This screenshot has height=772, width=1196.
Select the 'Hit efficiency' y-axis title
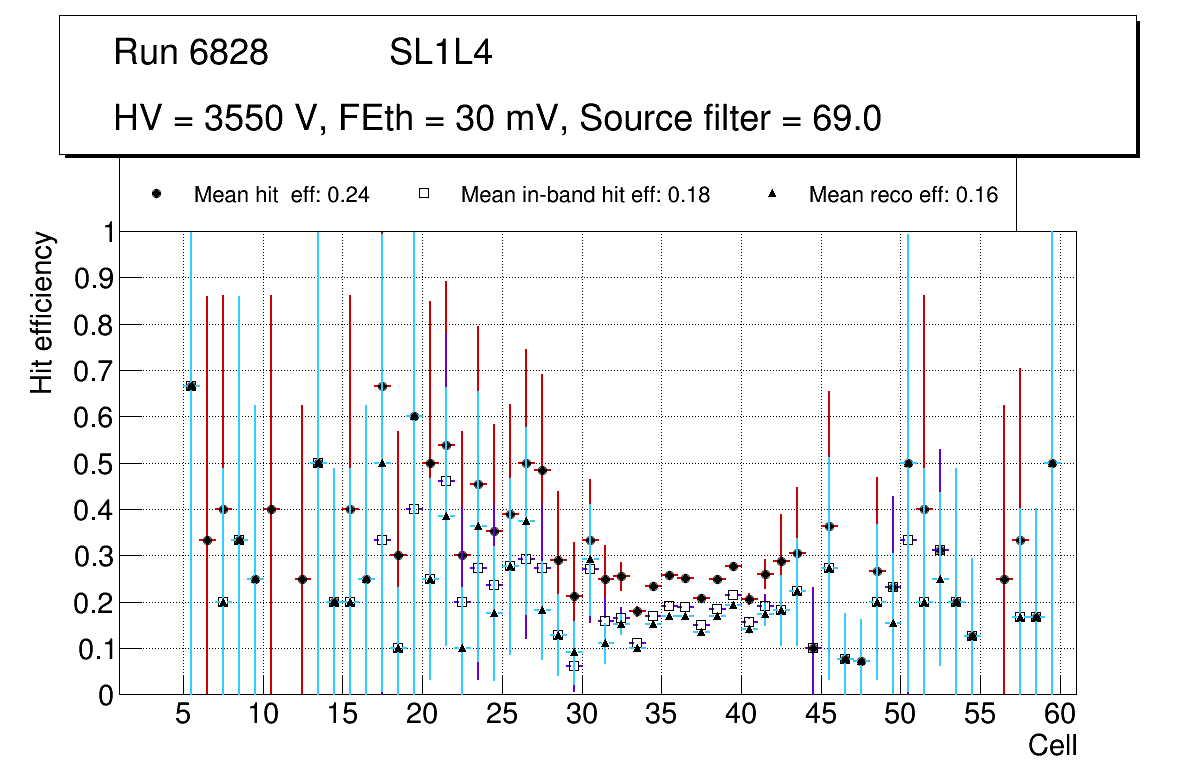click(x=42, y=312)
